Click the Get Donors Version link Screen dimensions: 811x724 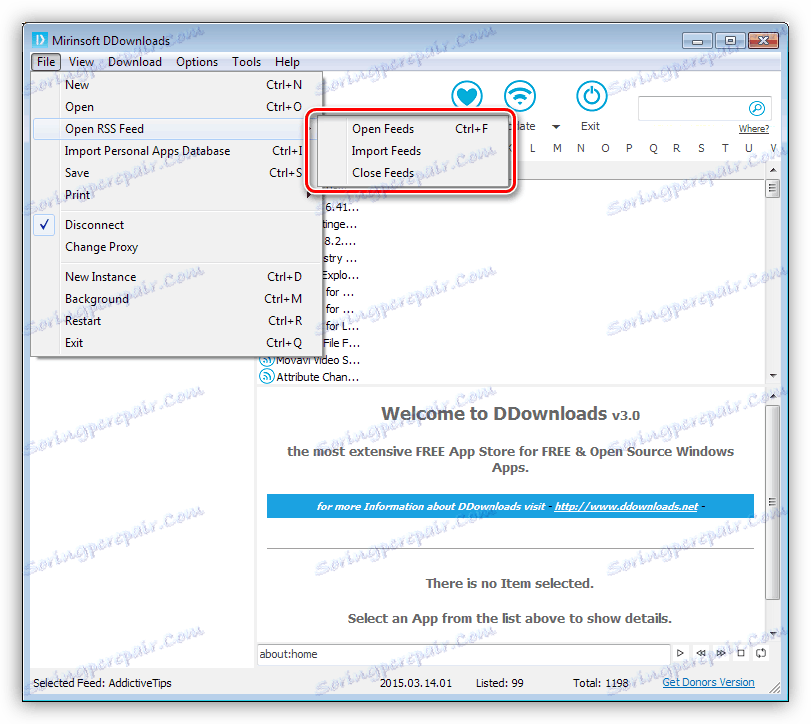click(x=708, y=682)
